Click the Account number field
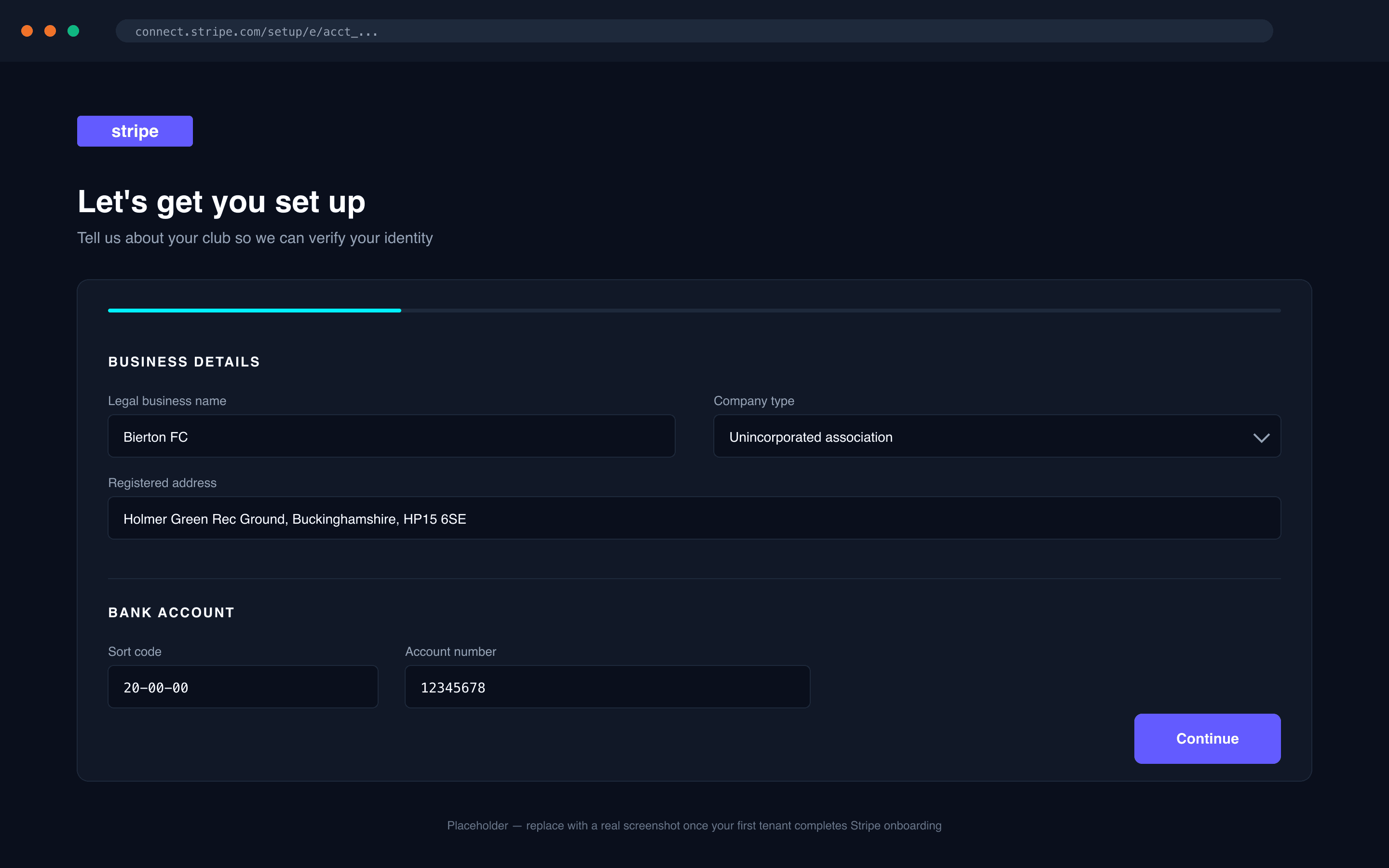 pyautogui.click(x=607, y=687)
